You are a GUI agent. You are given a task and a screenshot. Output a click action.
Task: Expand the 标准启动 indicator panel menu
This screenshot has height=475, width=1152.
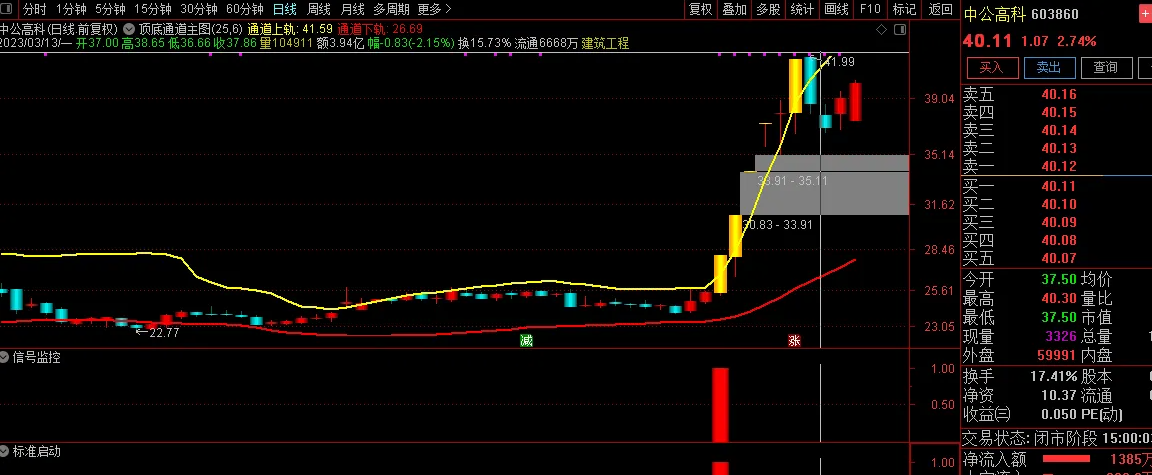[6, 451]
